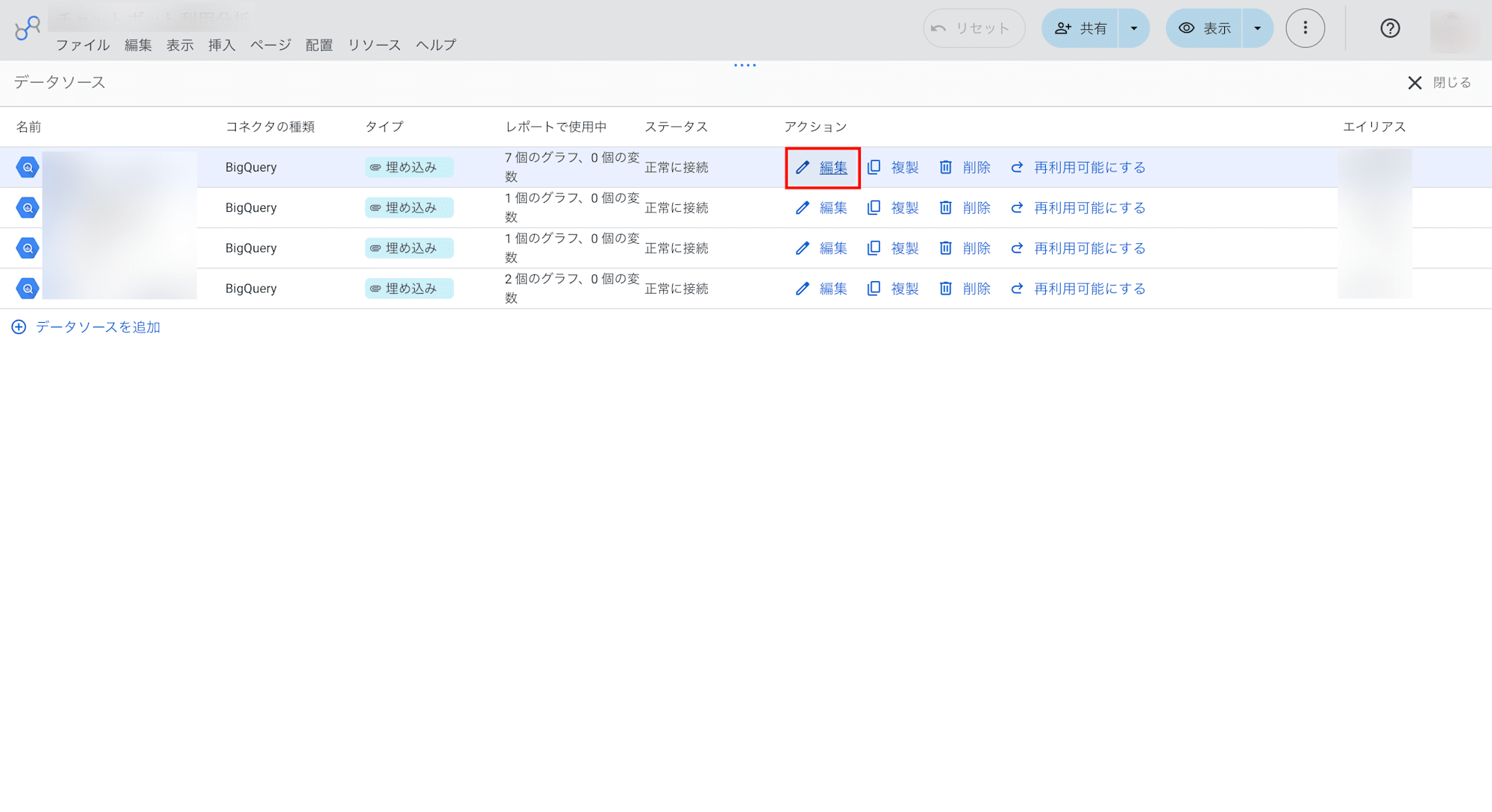Viewport: 1492px width, 812px height.
Task: Close the data sources panel with 閉じる
Action: tap(1439, 83)
